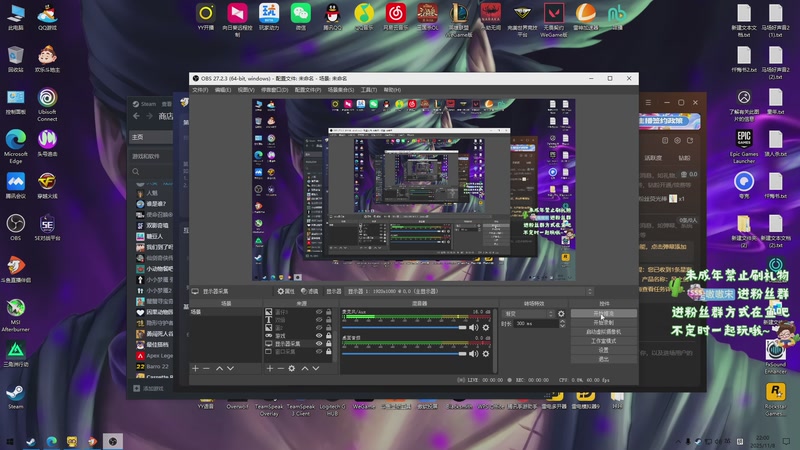Open Microsoft Edge desktop icon
The image size is (800, 450).
(x=16, y=146)
